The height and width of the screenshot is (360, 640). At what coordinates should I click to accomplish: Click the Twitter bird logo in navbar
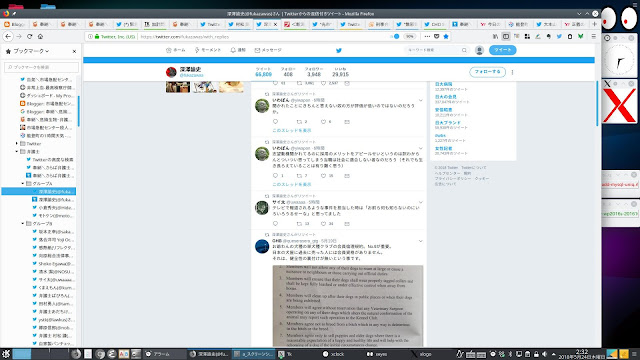(338, 50)
